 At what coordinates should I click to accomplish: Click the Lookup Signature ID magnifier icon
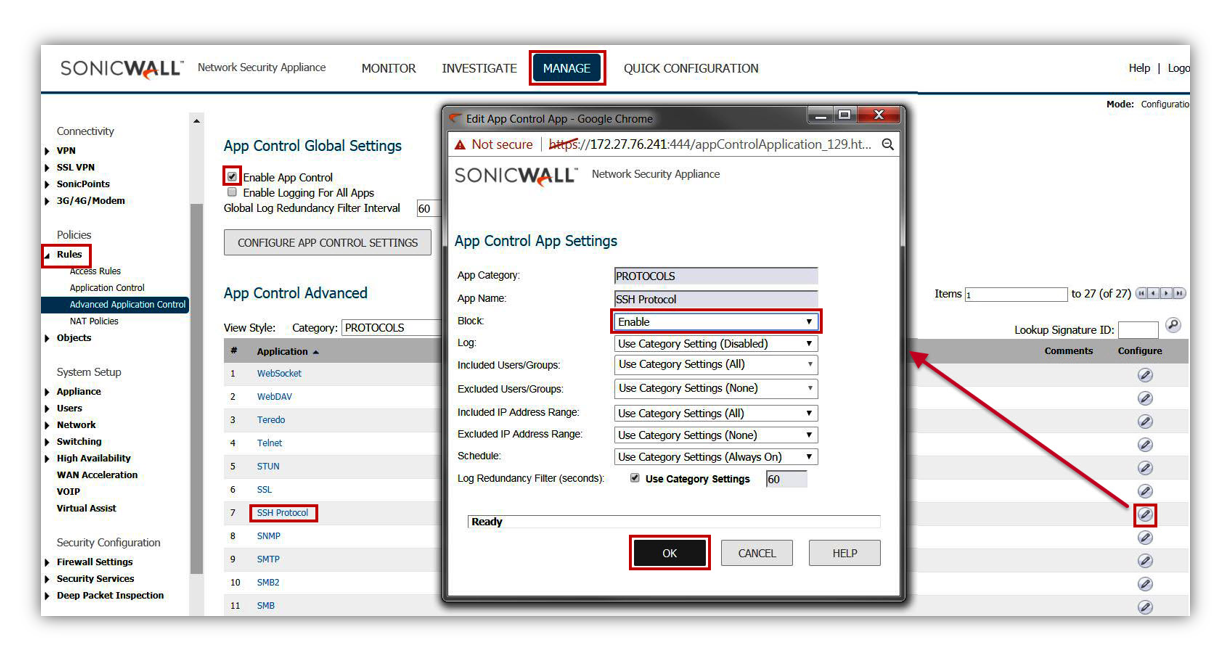(1173, 326)
